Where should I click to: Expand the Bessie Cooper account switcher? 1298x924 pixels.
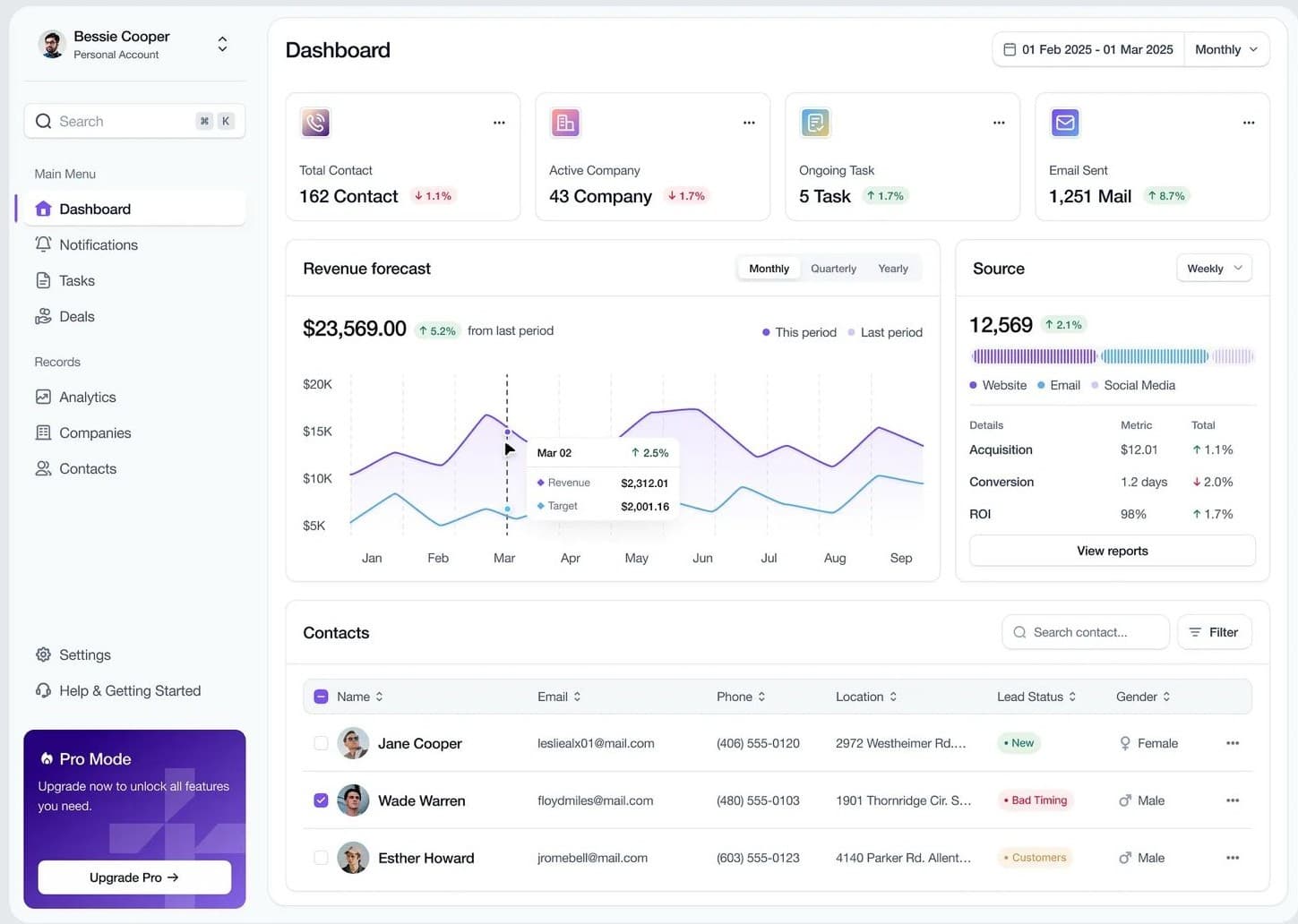pyautogui.click(x=221, y=43)
